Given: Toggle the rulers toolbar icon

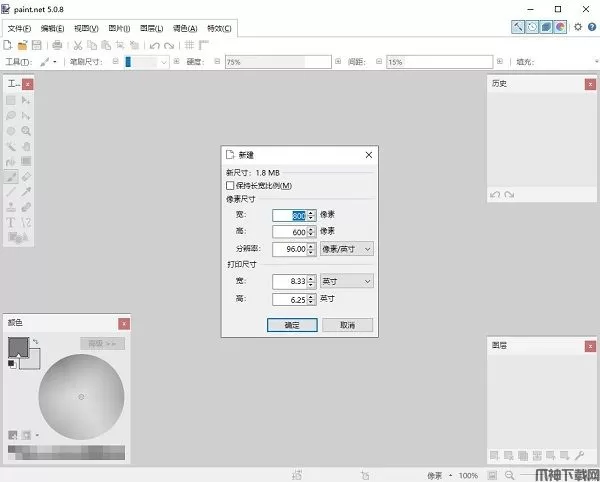Looking at the screenshot, I should (x=203, y=45).
